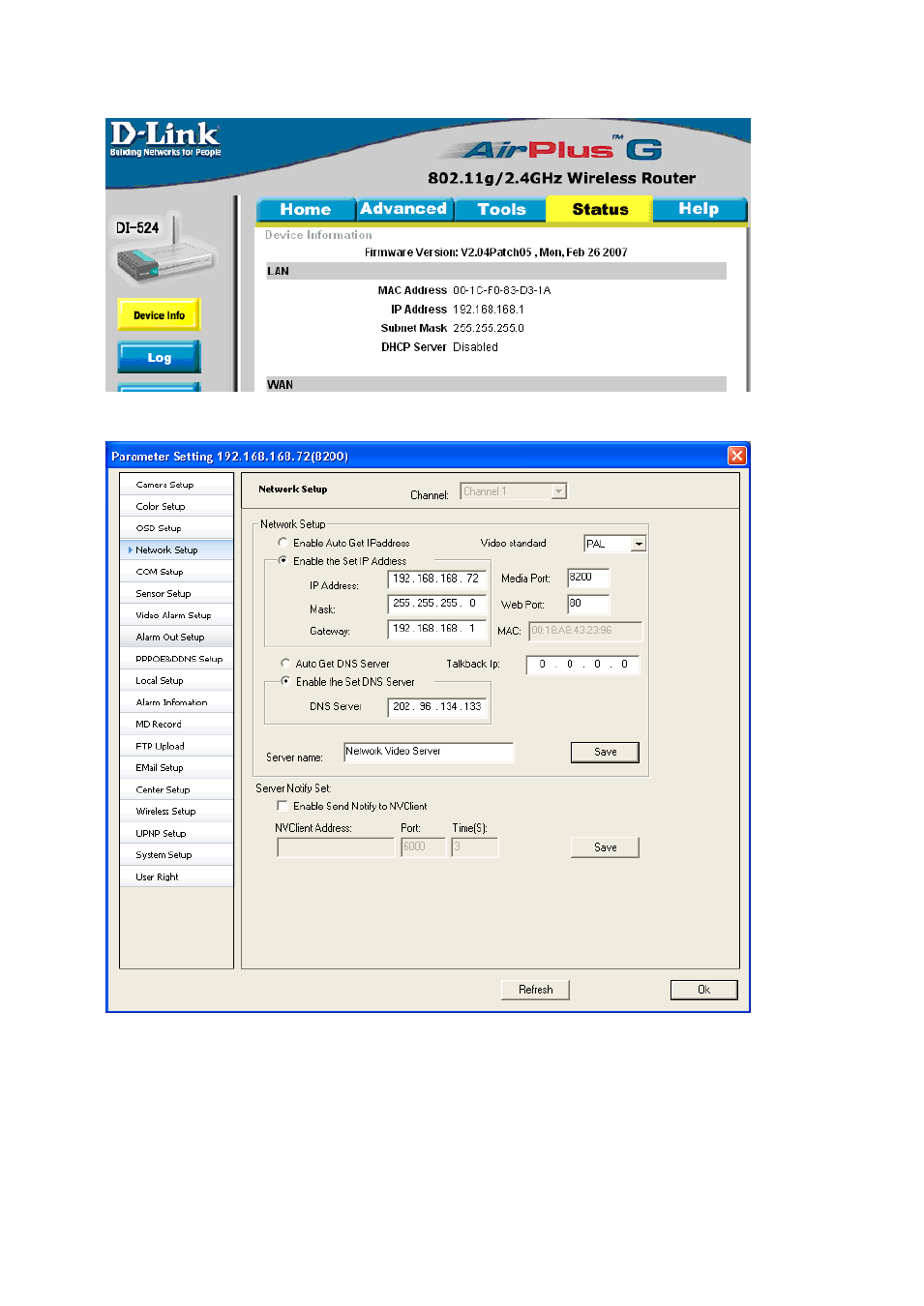Open Sensor Setup page
The height and width of the screenshot is (1306, 924).
click(x=176, y=593)
